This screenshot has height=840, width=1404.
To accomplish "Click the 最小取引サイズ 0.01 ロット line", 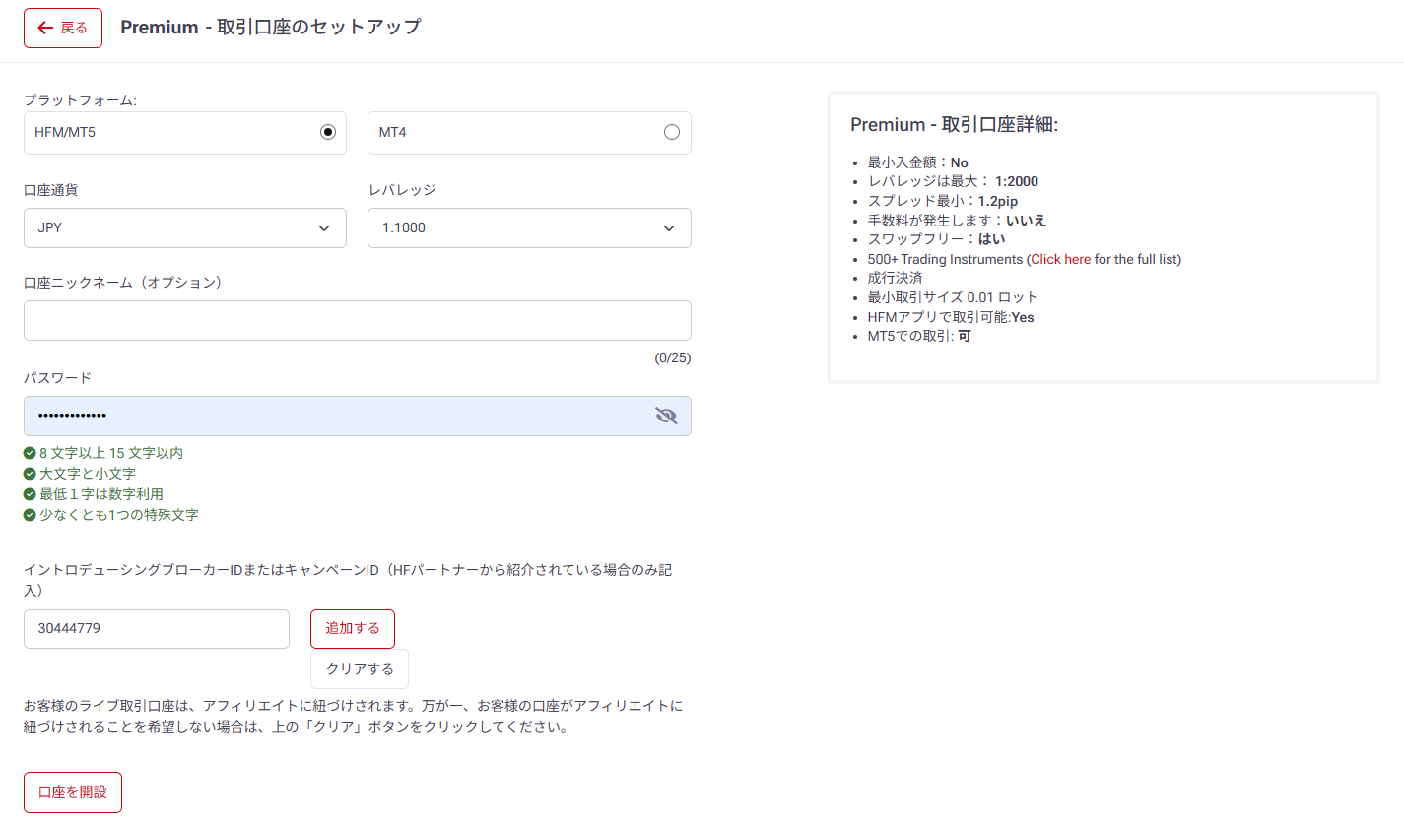I will [953, 297].
